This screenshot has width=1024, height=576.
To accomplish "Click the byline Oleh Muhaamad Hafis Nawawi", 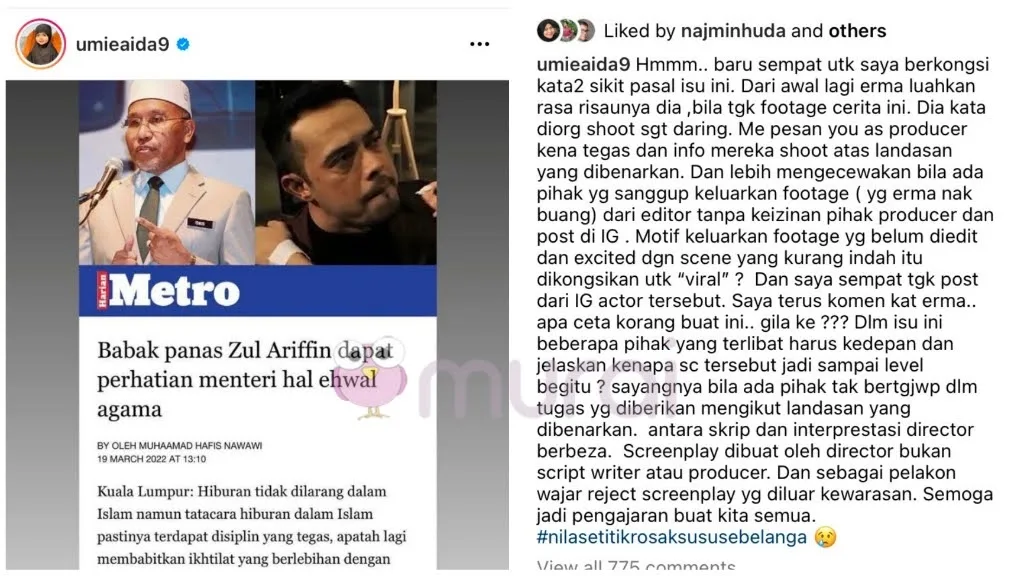I will [x=180, y=445].
